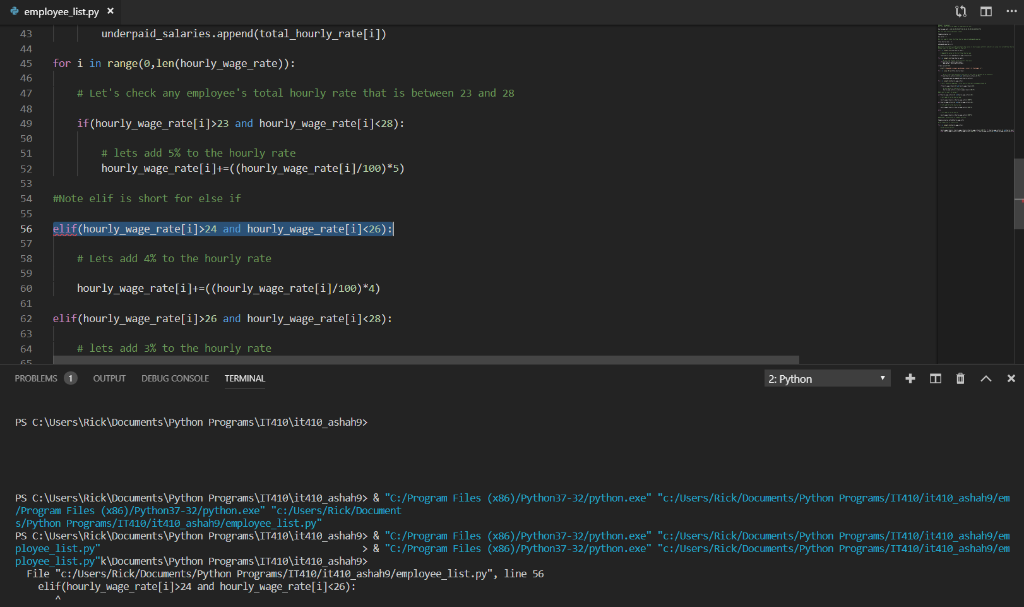Open the terminal selector dropdown '2: Python'
The width and height of the screenshot is (1024, 607).
[x=827, y=379]
